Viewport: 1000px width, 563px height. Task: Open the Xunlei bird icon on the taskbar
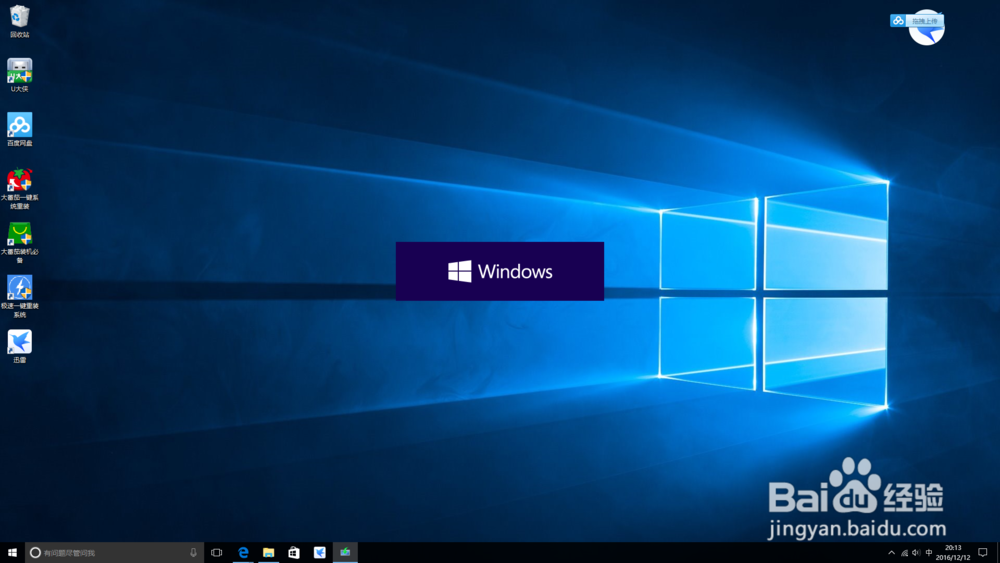320,553
